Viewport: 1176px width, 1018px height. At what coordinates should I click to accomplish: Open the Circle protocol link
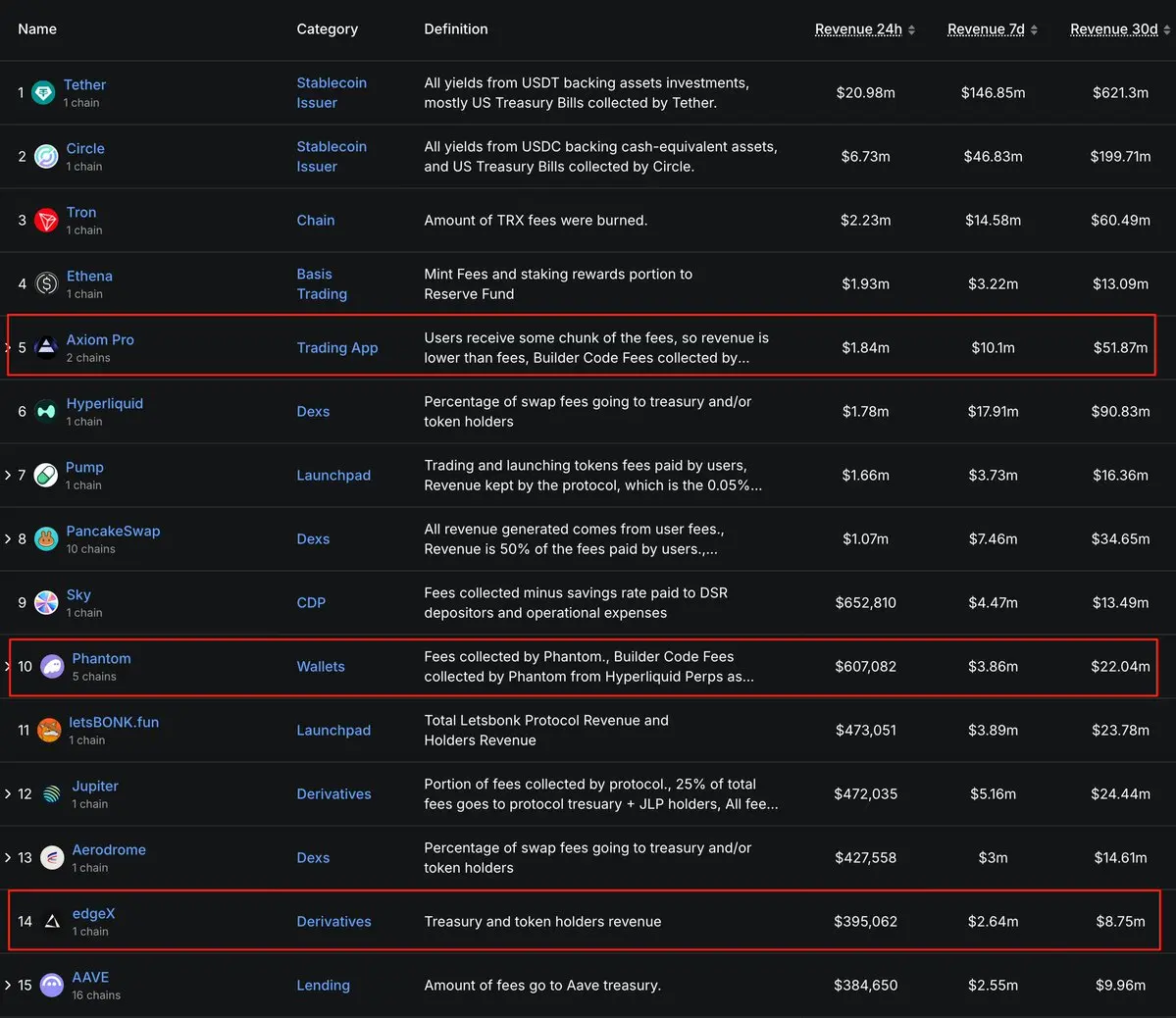click(85, 148)
